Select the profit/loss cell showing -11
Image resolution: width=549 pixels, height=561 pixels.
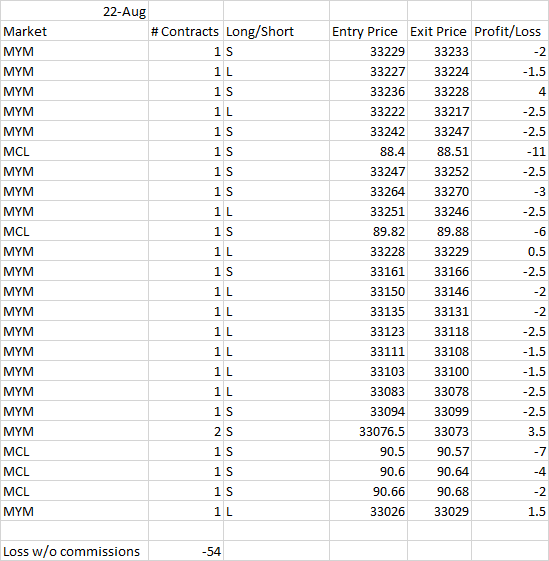tap(510, 151)
